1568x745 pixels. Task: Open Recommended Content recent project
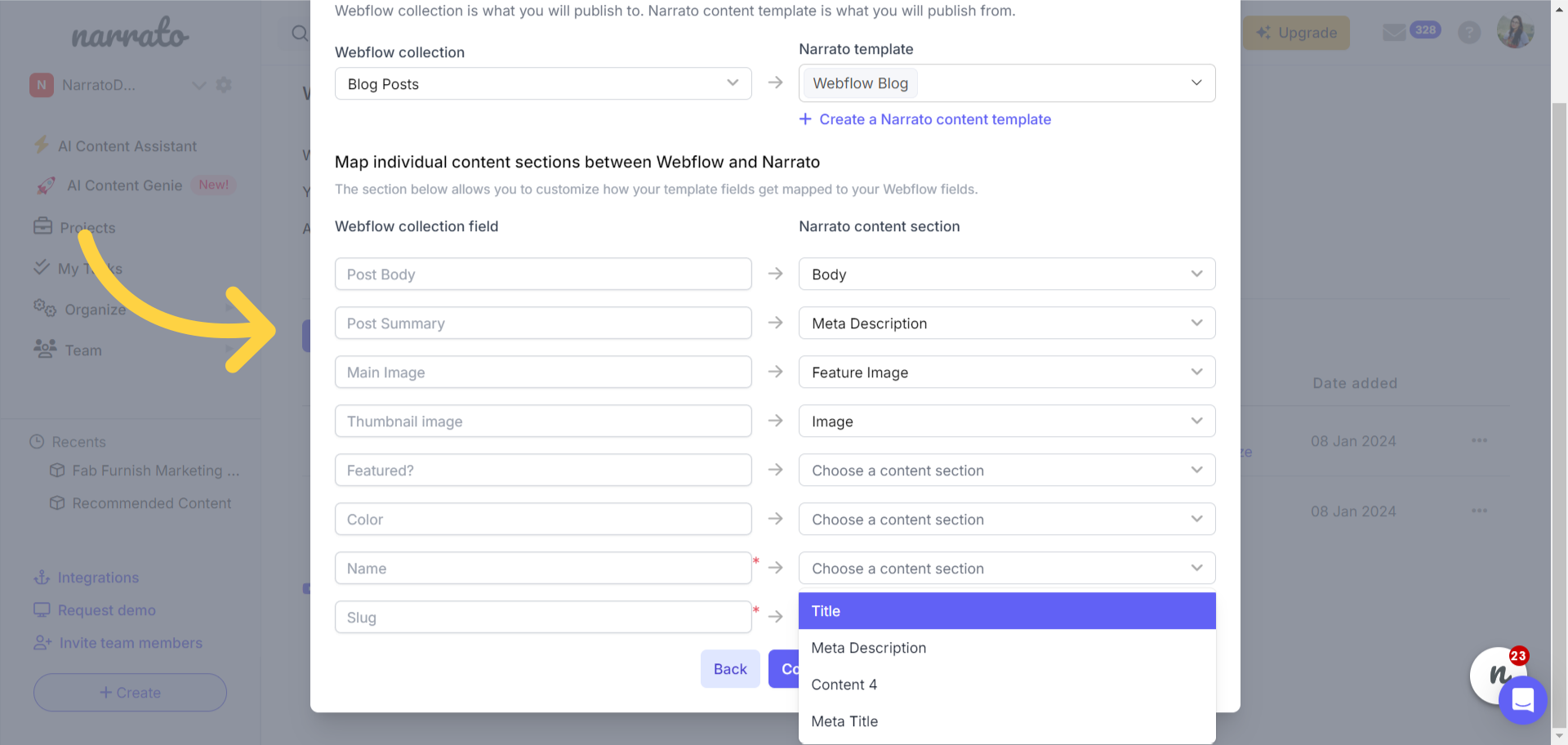point(151,503)
